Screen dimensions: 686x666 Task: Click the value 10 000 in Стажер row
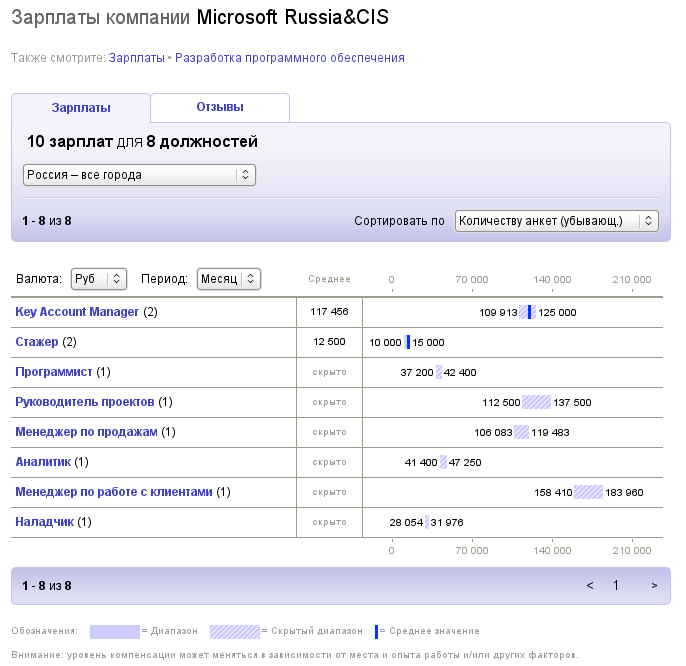pos(385,343)
